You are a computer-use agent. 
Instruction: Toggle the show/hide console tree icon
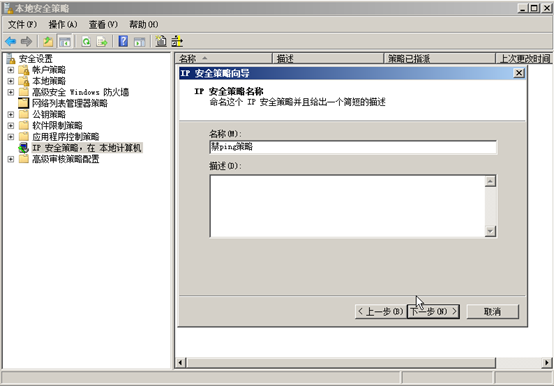[x=65, y=42]
